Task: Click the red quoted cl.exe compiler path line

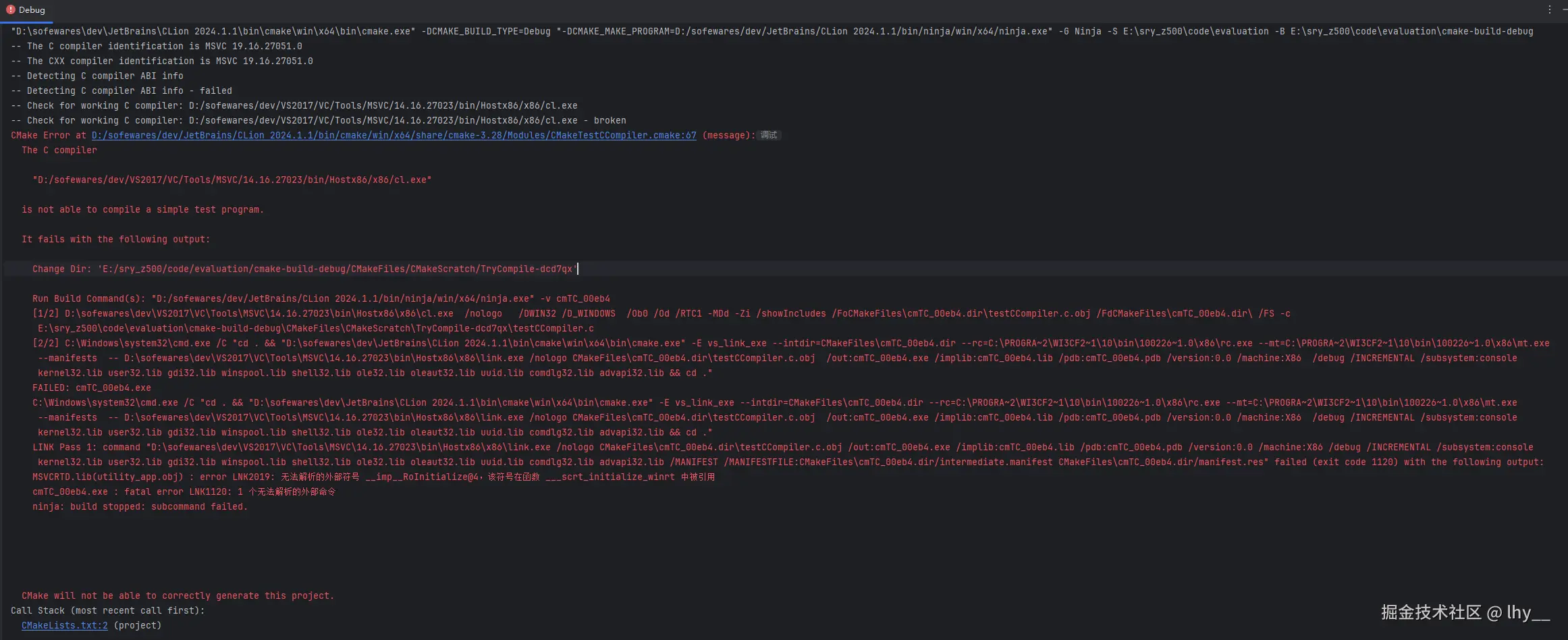Action: pos(232,180)
